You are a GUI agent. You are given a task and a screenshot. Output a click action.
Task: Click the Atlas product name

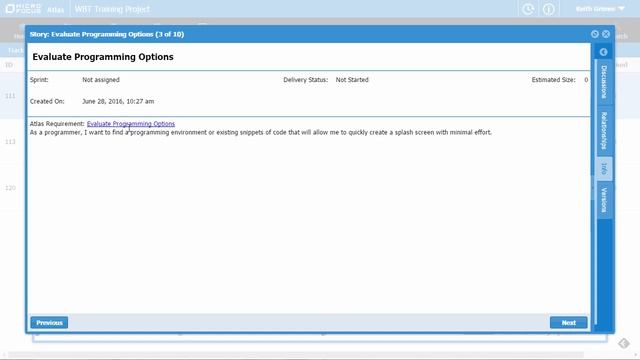pyautogui.click(x=56, y=10)
